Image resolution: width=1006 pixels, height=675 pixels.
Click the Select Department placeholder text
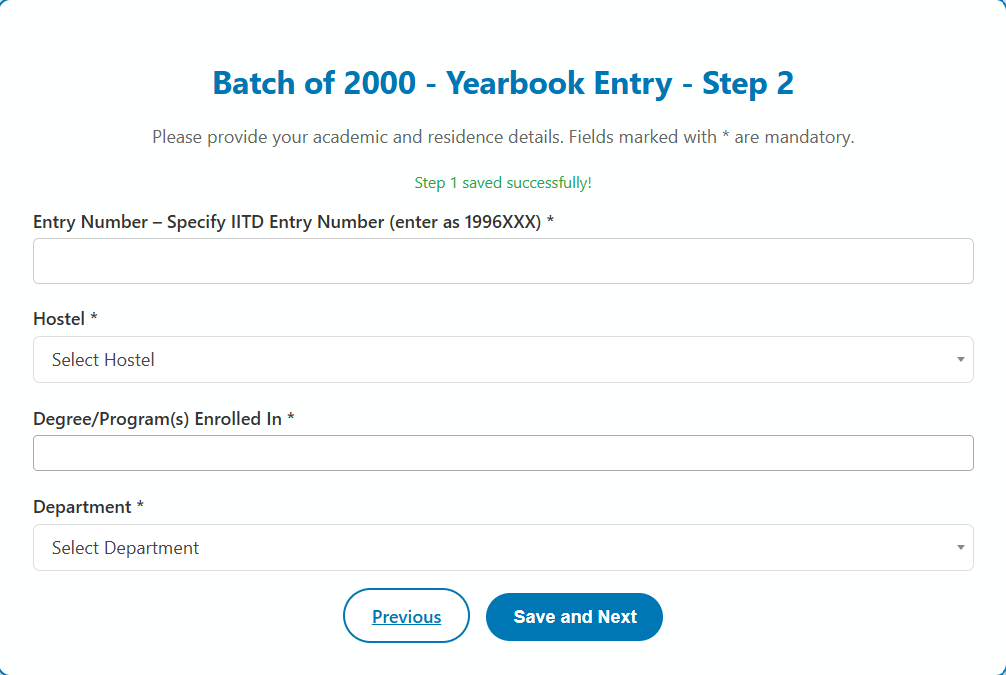point(125,548)
